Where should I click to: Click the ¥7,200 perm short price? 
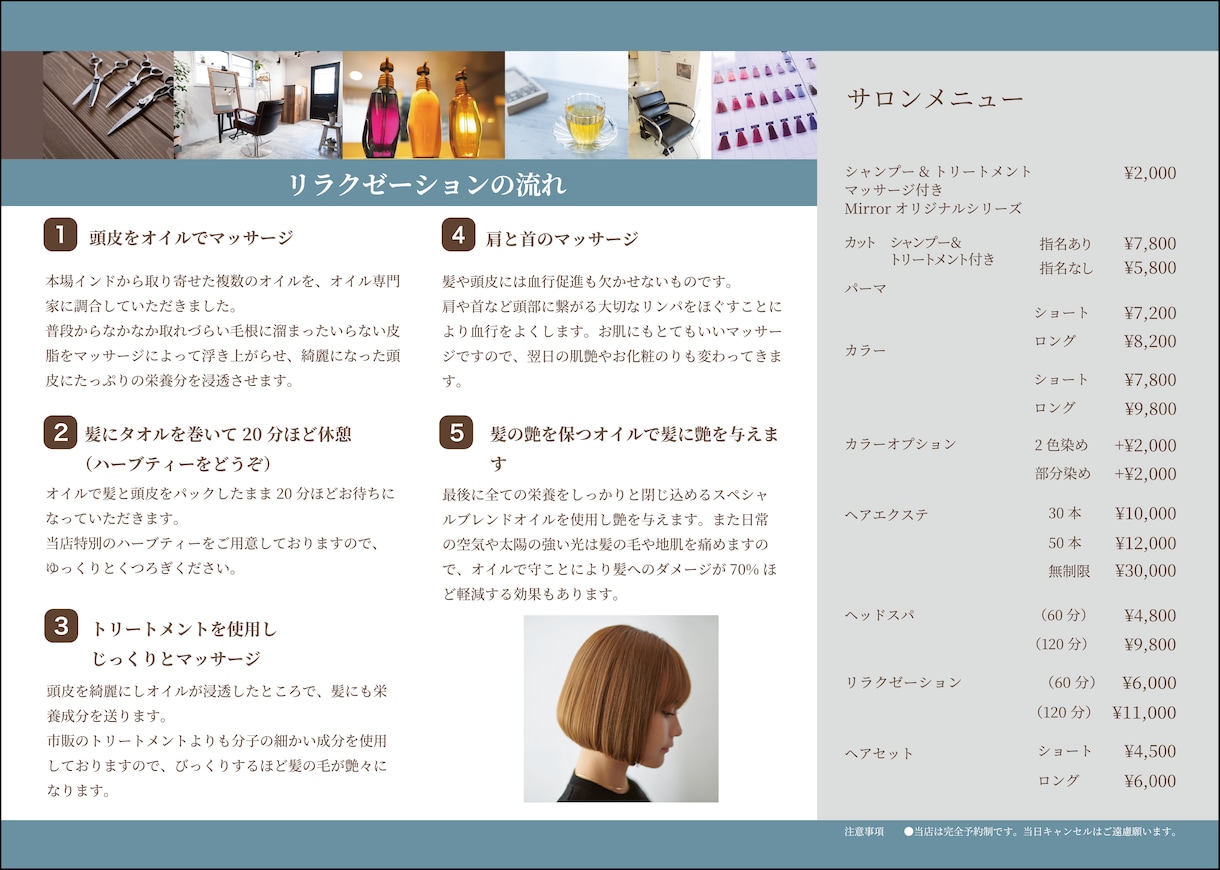tap(1150, 313)
